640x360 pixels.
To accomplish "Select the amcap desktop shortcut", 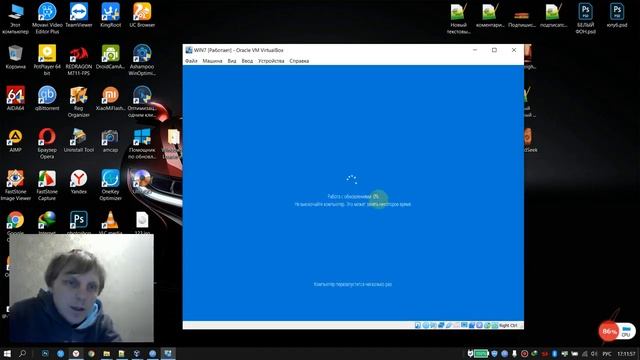I will [x=110, y=140].
